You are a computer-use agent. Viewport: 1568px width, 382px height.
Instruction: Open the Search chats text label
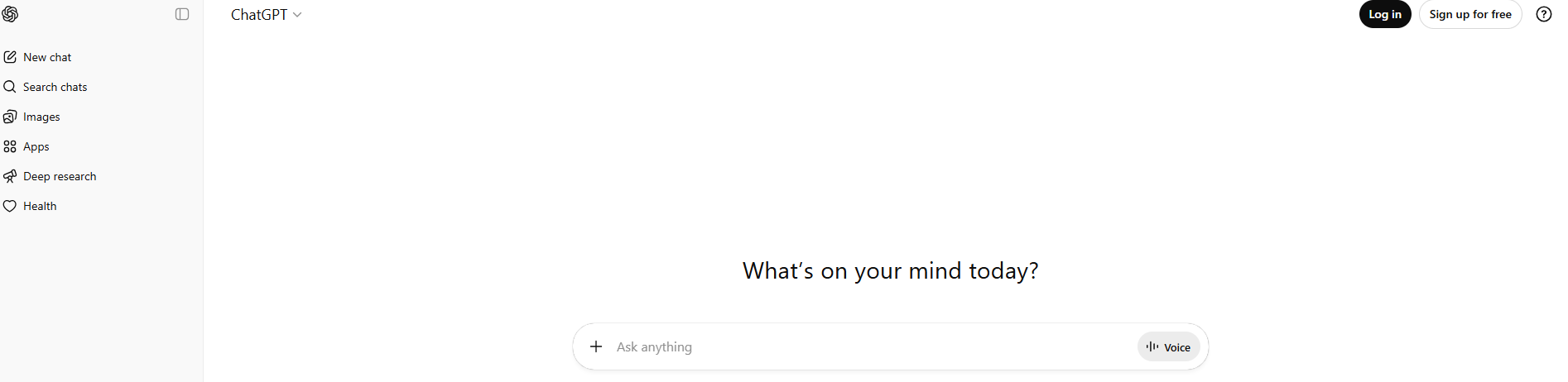click(55, 87)
